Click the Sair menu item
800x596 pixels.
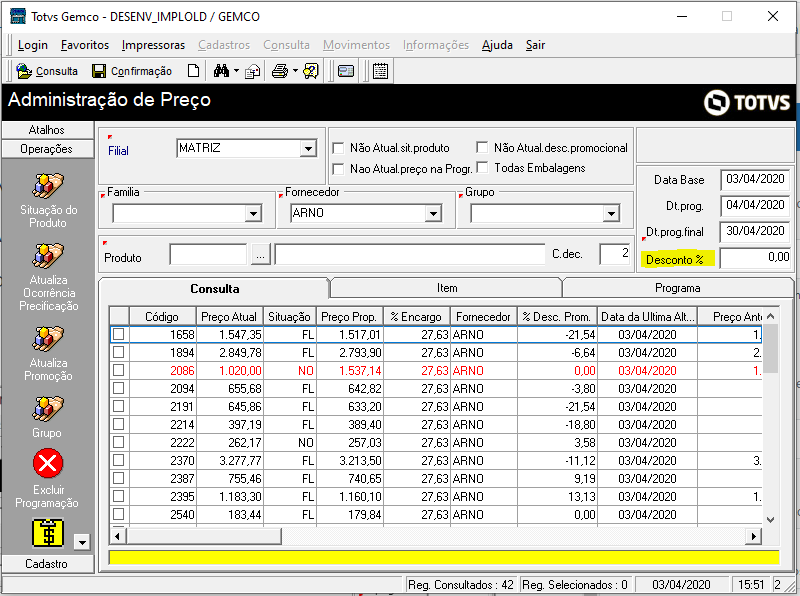click(535, 45)
